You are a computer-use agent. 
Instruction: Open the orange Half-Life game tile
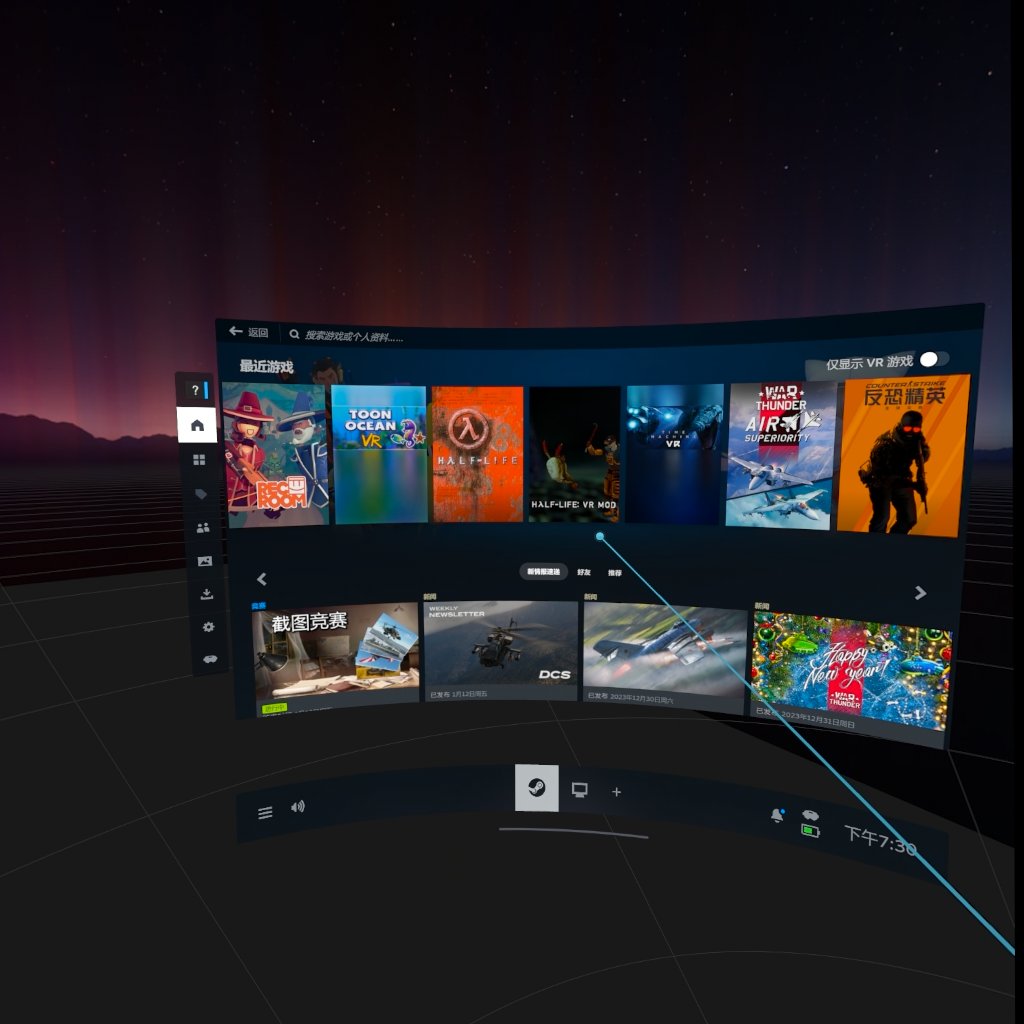click(477, 455)
